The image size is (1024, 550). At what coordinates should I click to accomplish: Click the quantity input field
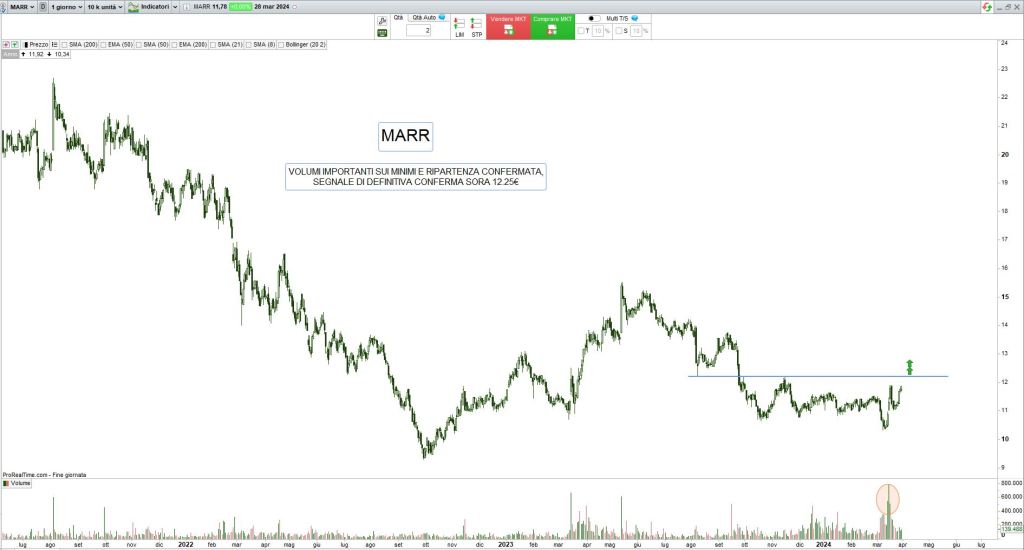pos(418,31)
